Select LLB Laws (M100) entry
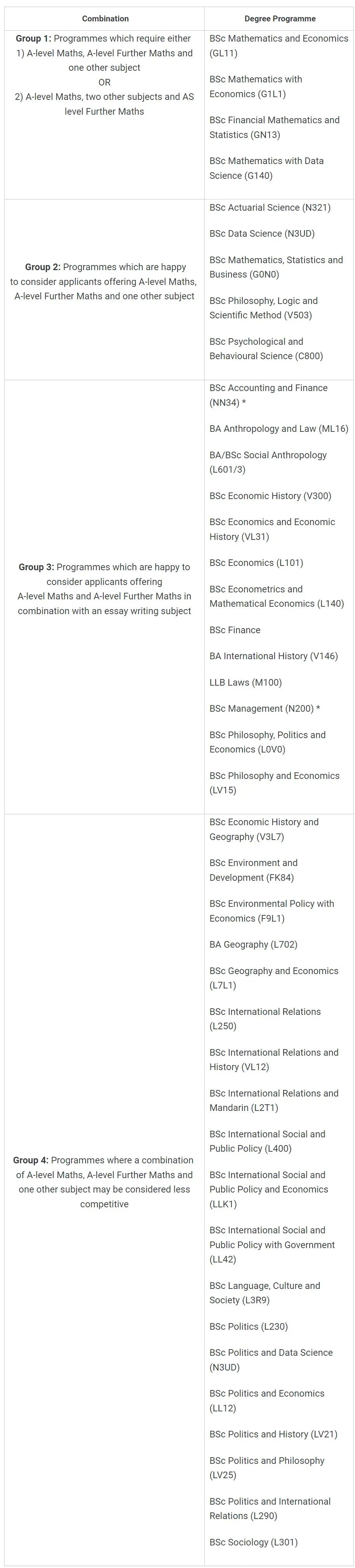Image resolution: width=355 pixels, height=1568 pixels. tap(245, 682)
